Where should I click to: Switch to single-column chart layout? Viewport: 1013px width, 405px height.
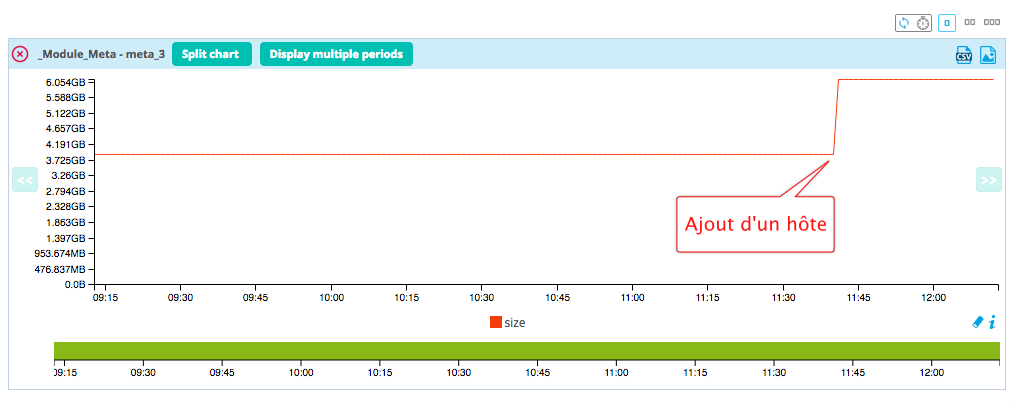point(946,21)
